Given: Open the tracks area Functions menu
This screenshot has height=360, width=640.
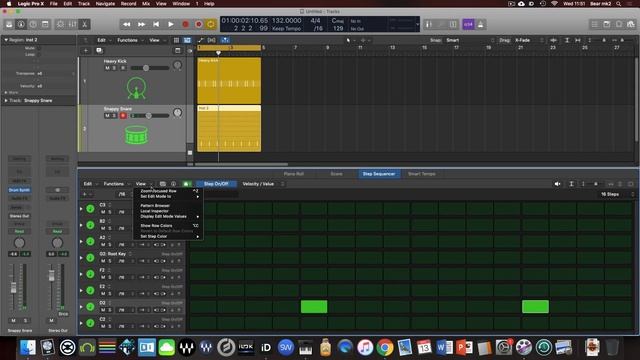Looking at the screenshot, I should (x=129, y=40).
